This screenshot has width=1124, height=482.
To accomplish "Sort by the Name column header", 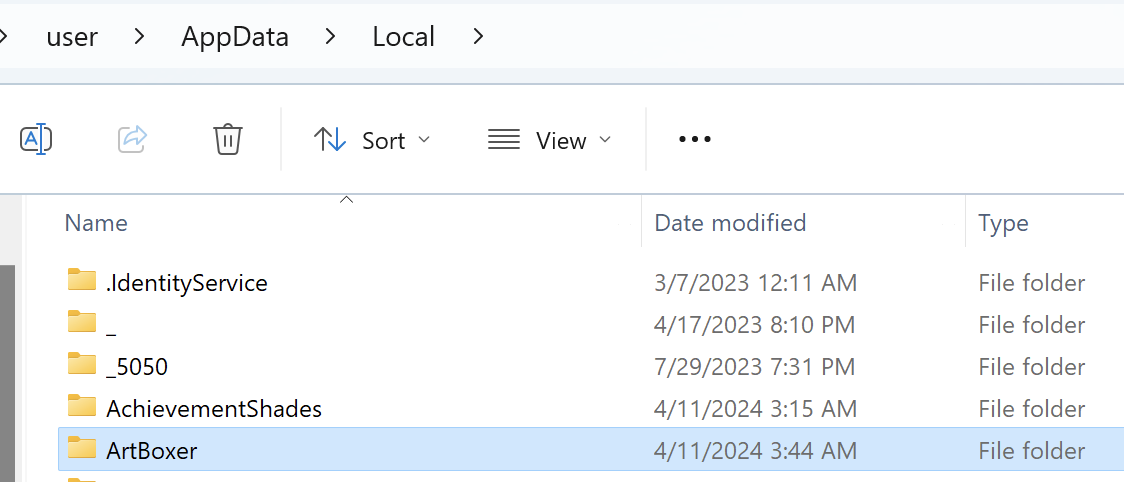I will click(x=96, y=222).
